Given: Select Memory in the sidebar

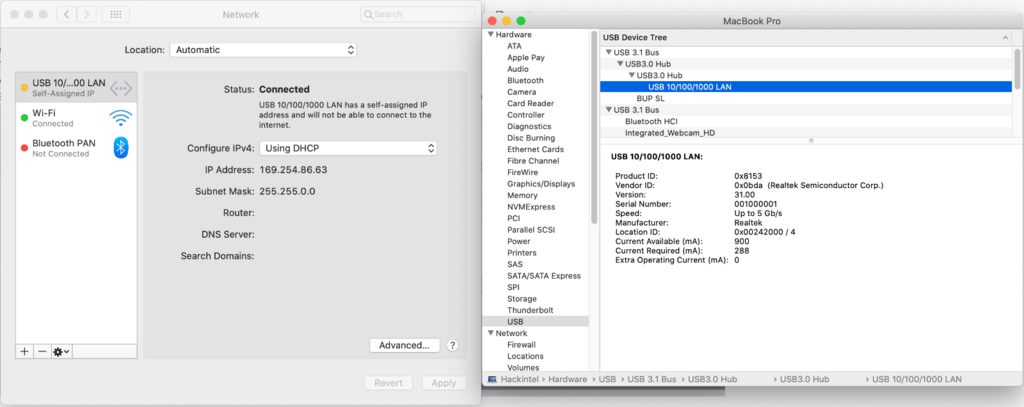Looking at the screenshot, I should (x=522, y=195).
